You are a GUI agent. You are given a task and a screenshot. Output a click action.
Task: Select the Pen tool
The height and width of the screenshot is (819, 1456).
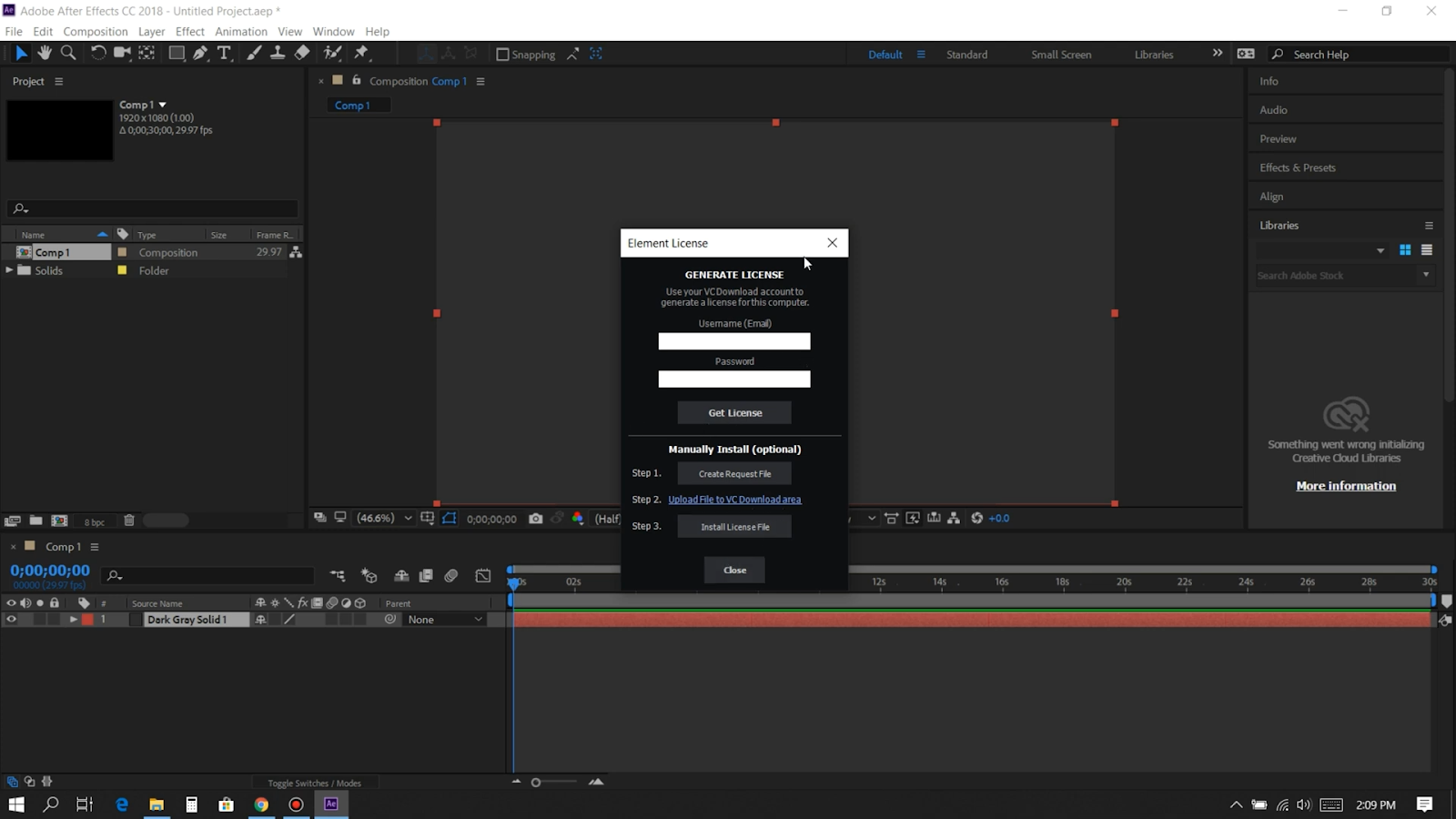200,54
